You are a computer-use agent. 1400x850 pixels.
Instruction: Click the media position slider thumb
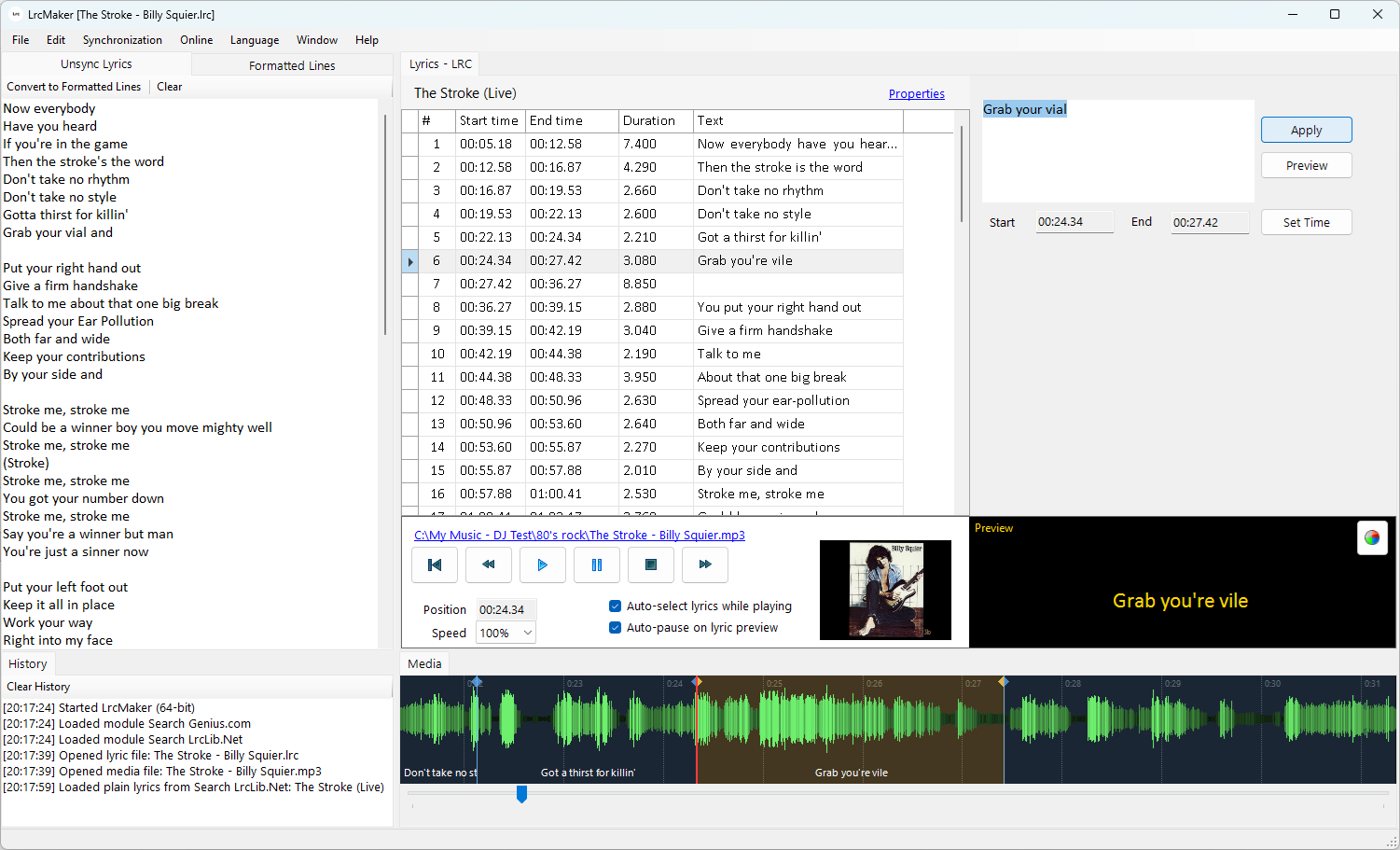click(521, 794)
